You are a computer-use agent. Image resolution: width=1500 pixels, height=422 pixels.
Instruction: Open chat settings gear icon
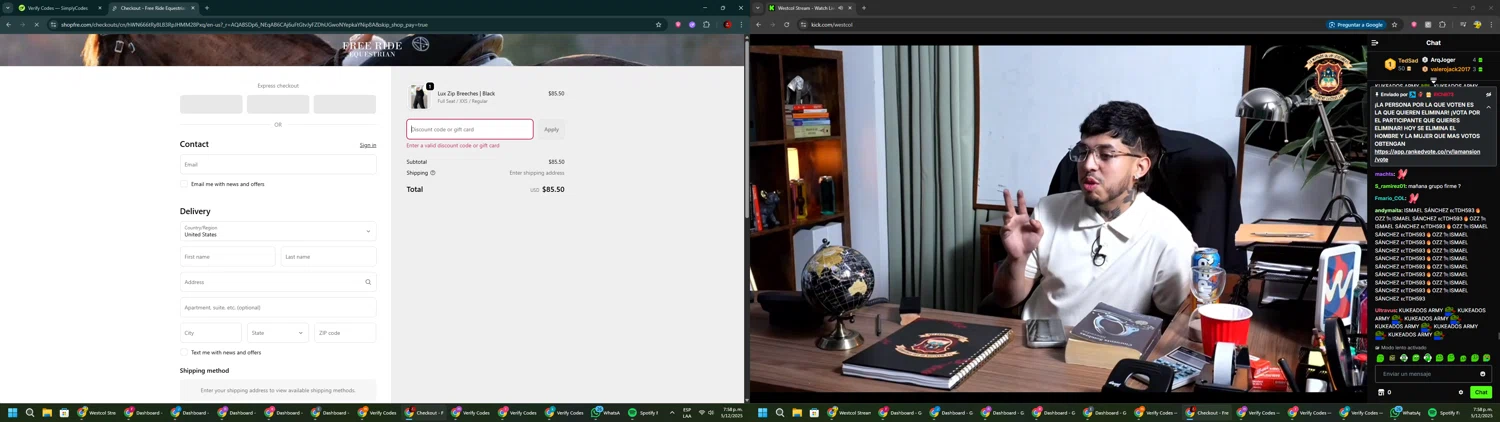pos(1461,392)
